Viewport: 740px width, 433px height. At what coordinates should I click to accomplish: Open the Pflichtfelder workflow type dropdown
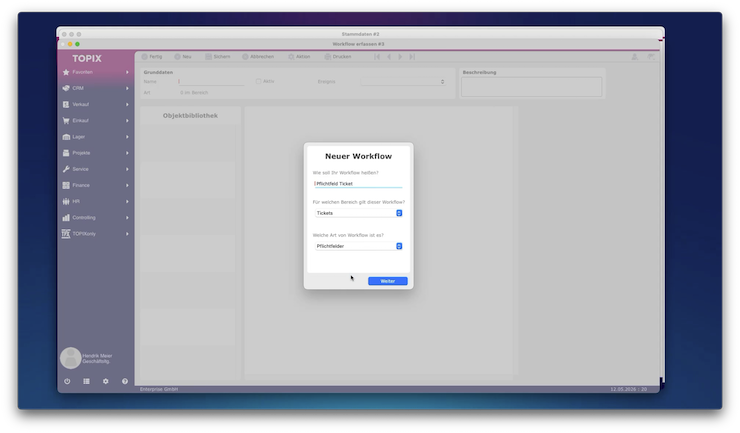(x=358, y=246)
